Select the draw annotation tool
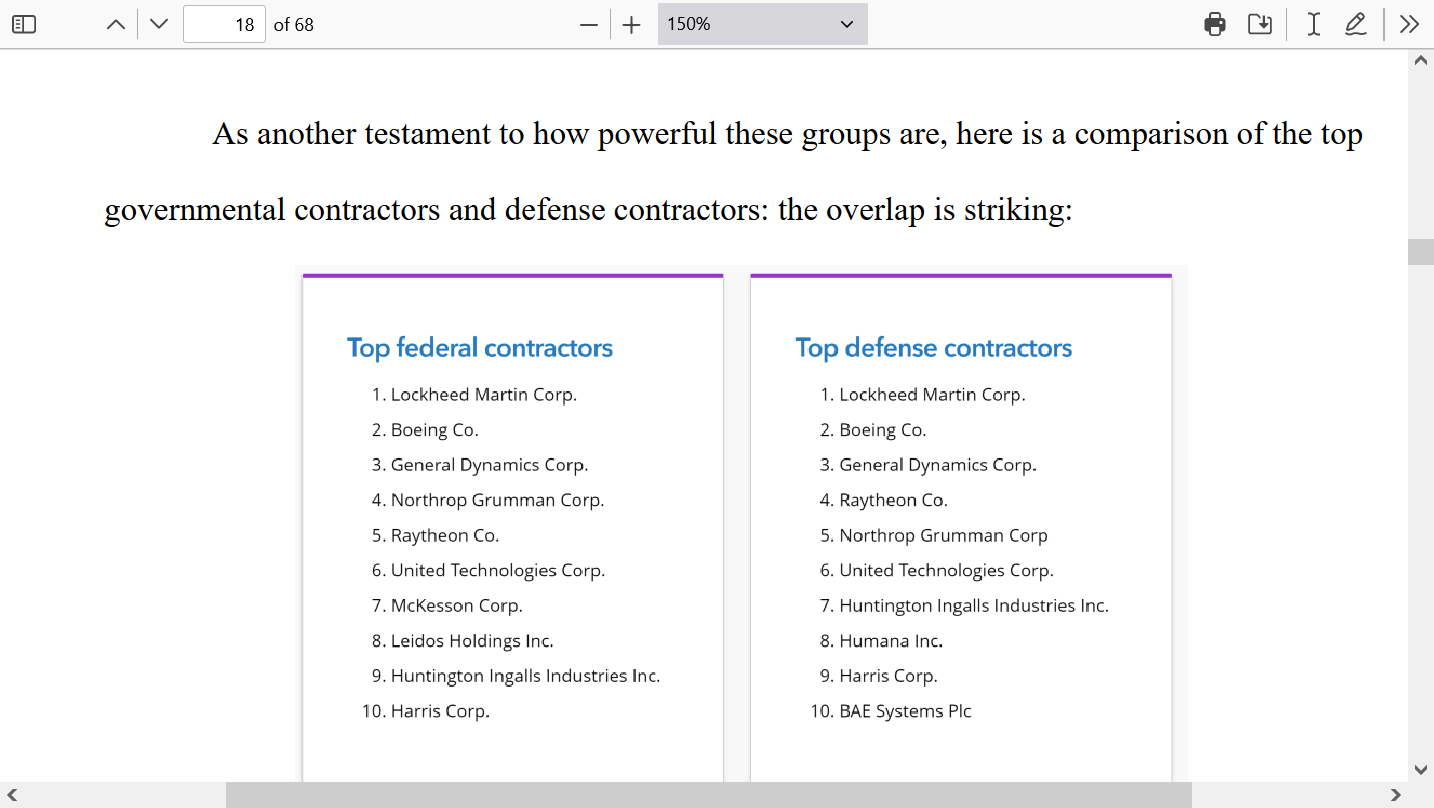This screenshot has height=808, width=1434. [x=1356, y=24]
